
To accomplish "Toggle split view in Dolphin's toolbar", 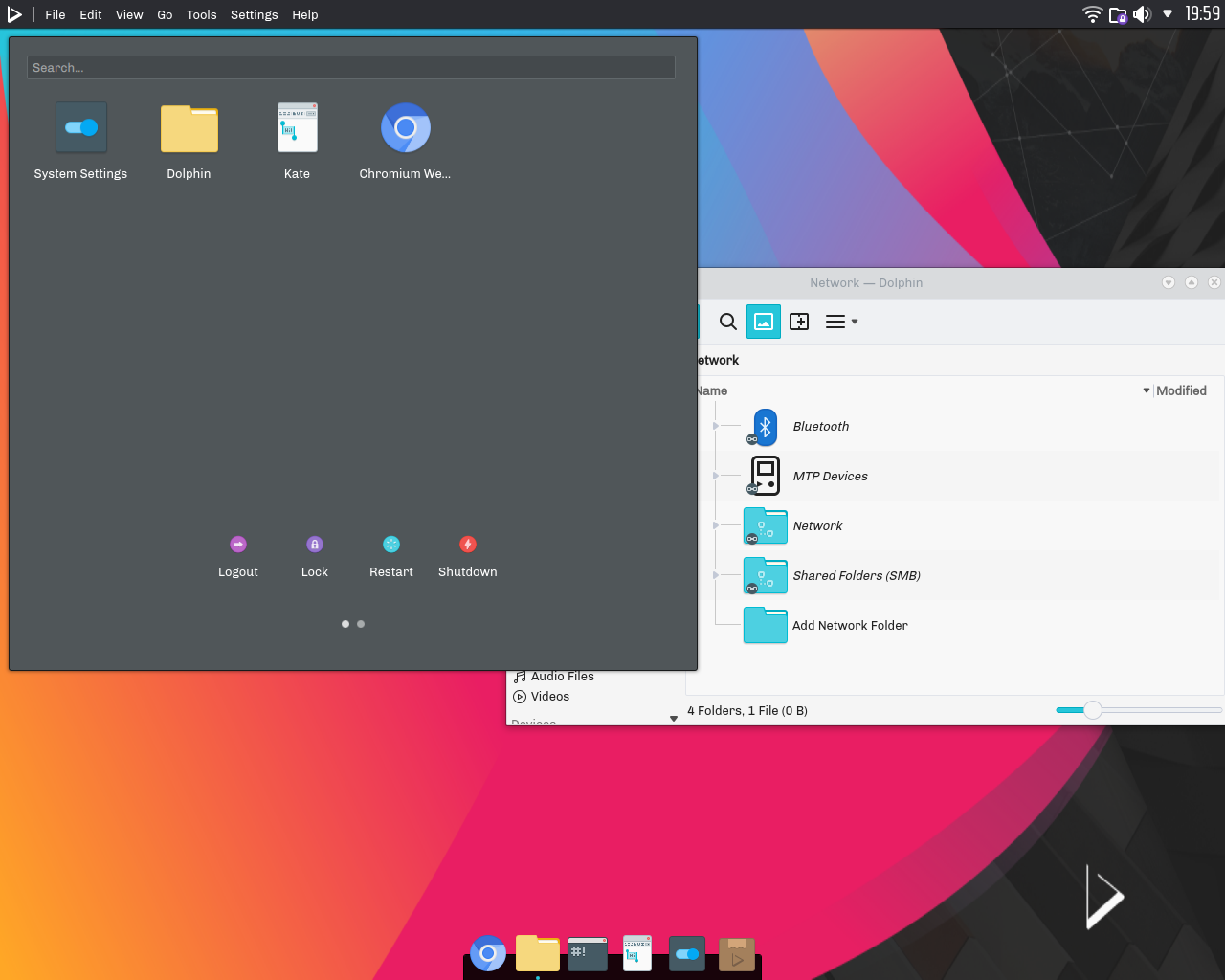I will click(x=799, y=322).
